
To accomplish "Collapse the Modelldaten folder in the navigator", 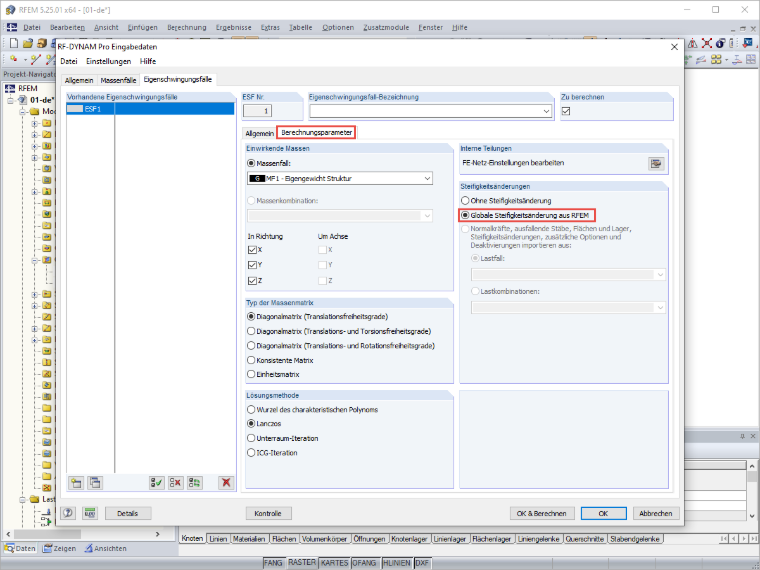I will click(x=22, y=112).
